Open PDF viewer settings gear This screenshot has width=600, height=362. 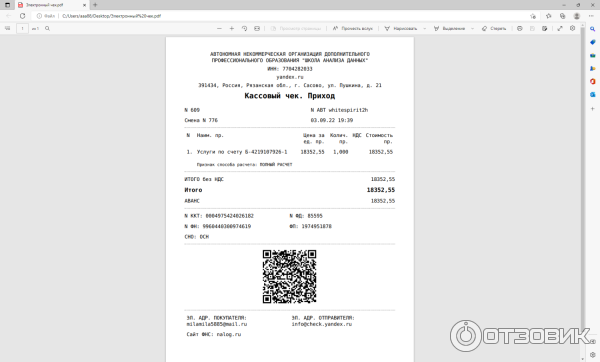click(x=572, y=28)
